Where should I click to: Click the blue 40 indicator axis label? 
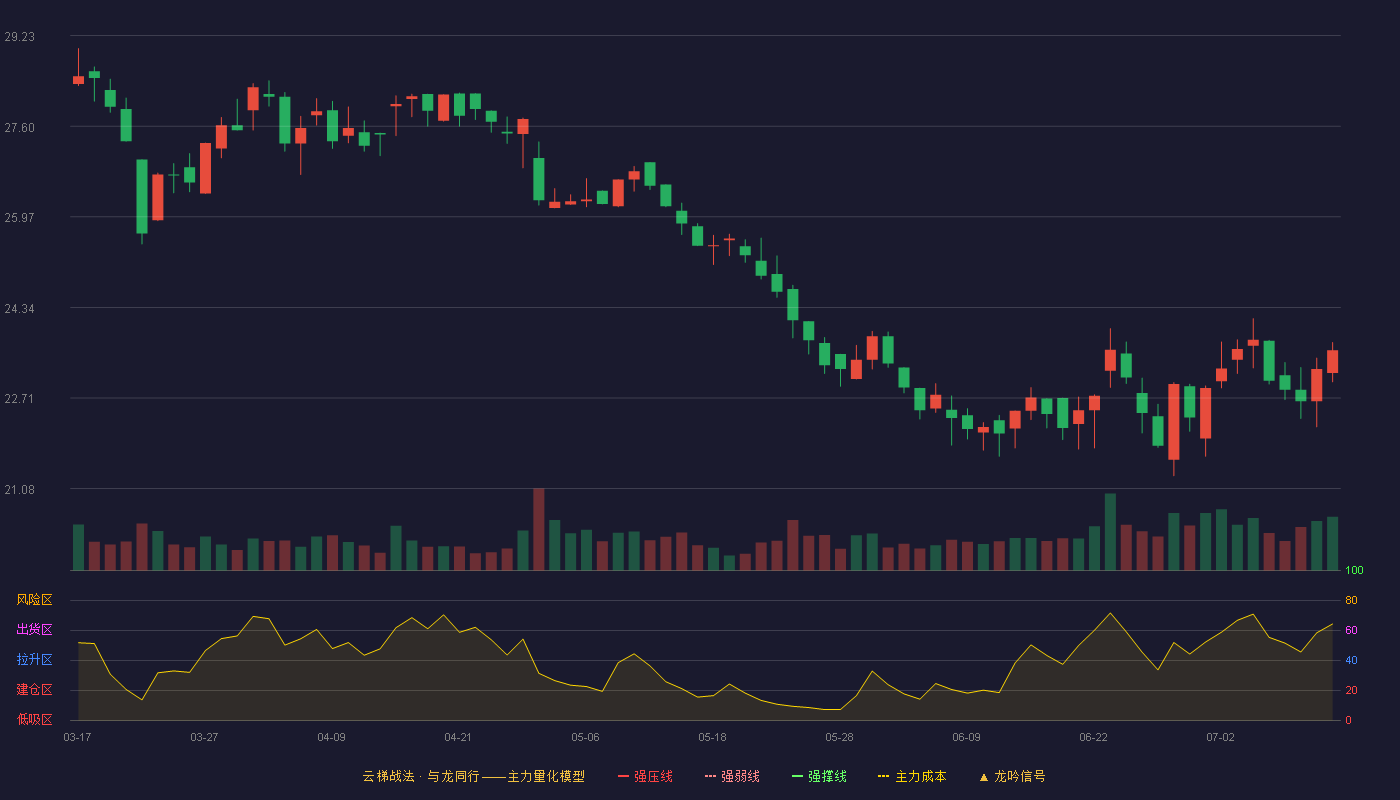1351,660
